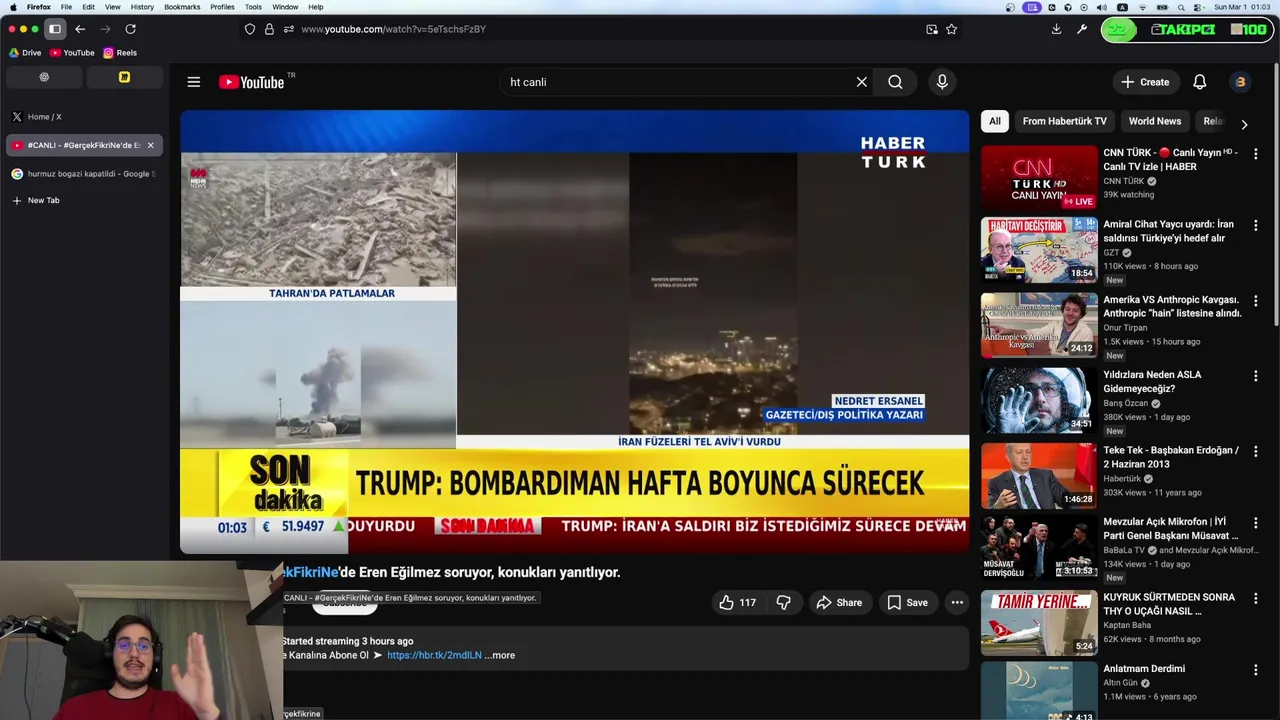
Task: Open Amiral Cihat Yaycı video title
Action: pos(1168,231)
